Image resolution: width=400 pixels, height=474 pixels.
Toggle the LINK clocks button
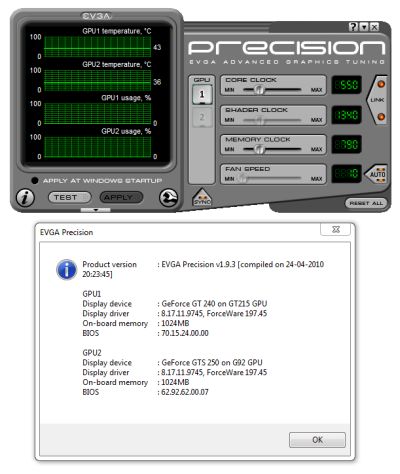pyautogui.click(x=378, y=100)
